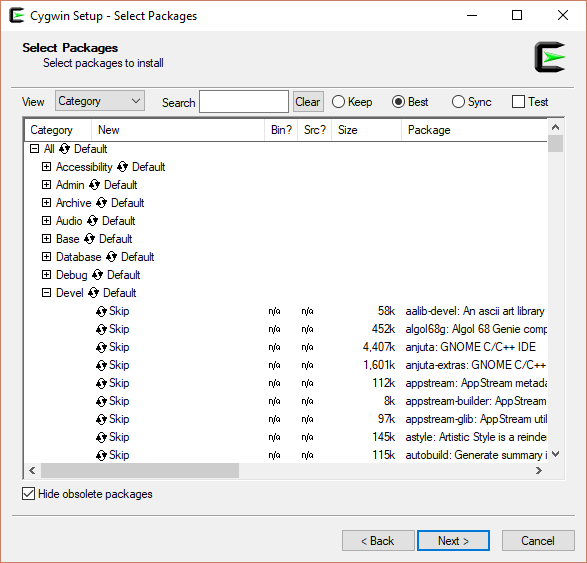Expand the Accessibility category node

click(x=46, y=167)
